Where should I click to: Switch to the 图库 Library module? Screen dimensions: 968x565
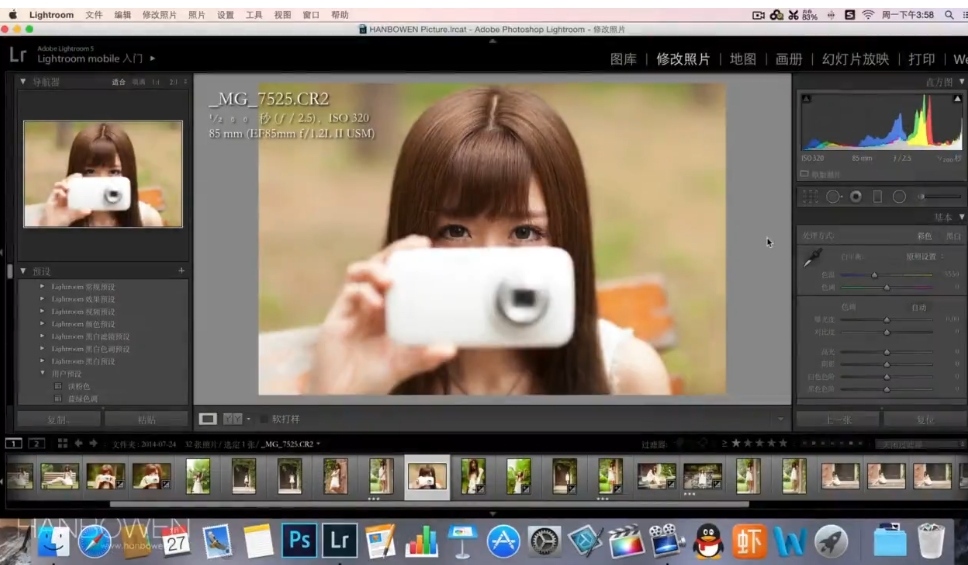click(x=623, y=60)
